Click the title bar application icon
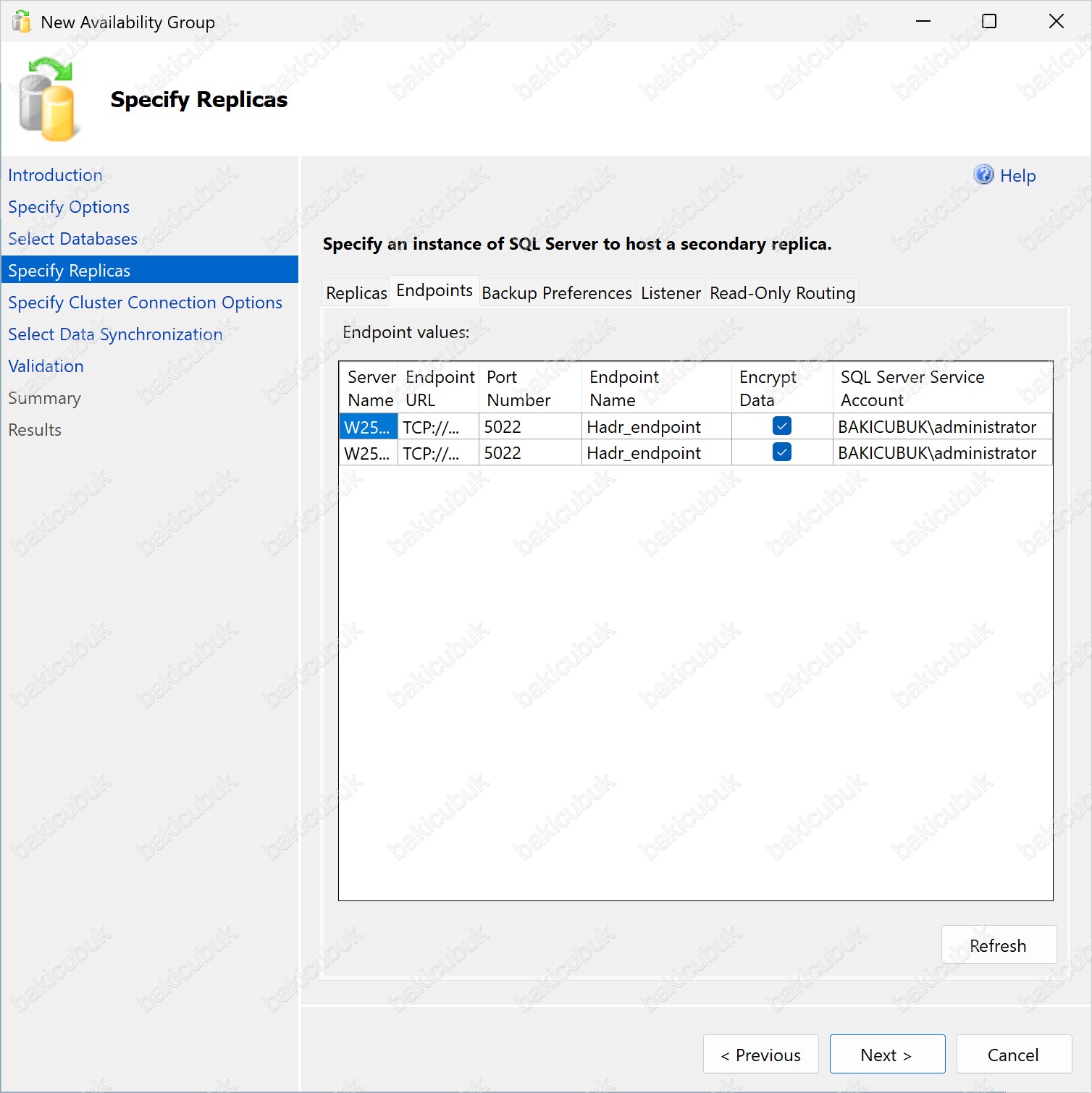This screenshot has height=1093, width=1092. point(22,22)
